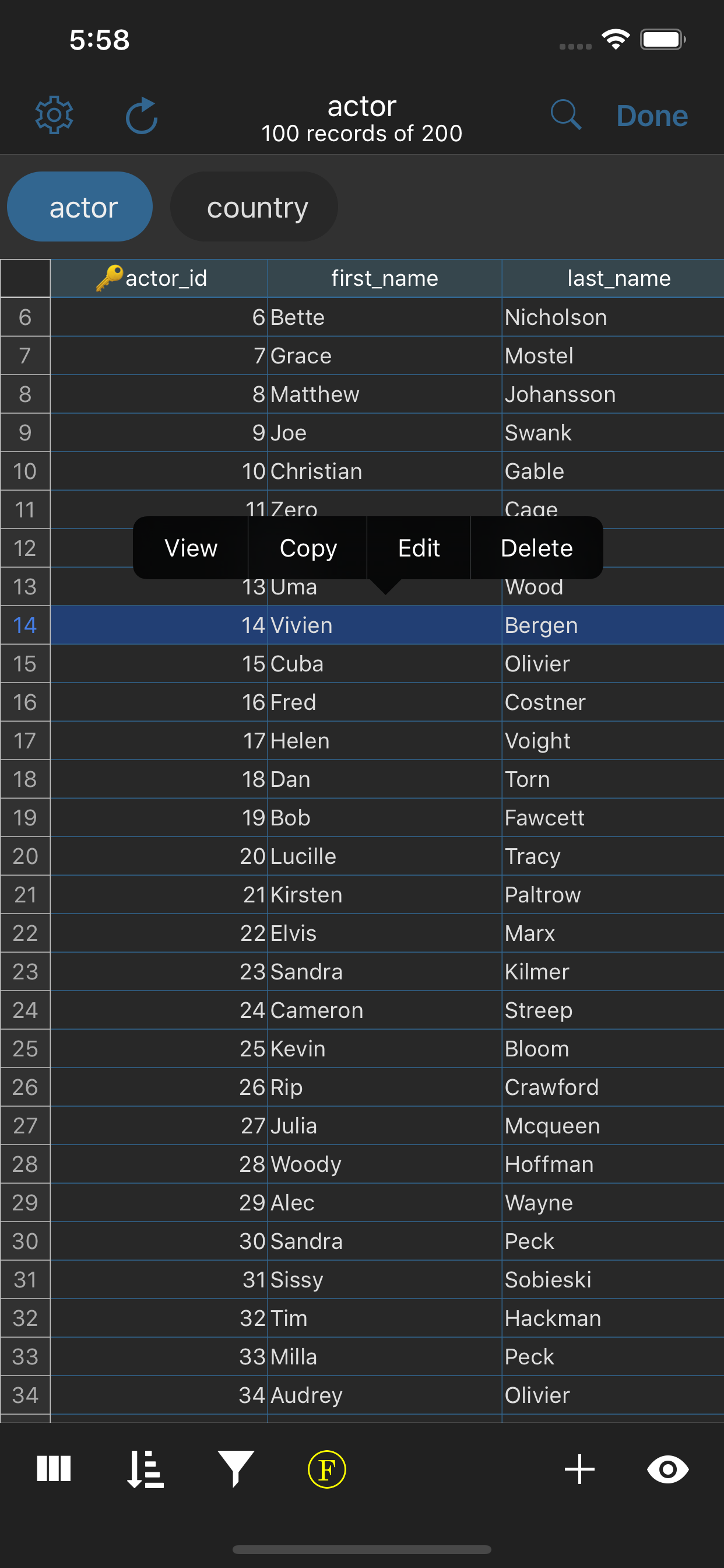The image size is (724, 1568).
Task: Open the filter icon
Action: pyautogui.click(x=236, y=1469)
